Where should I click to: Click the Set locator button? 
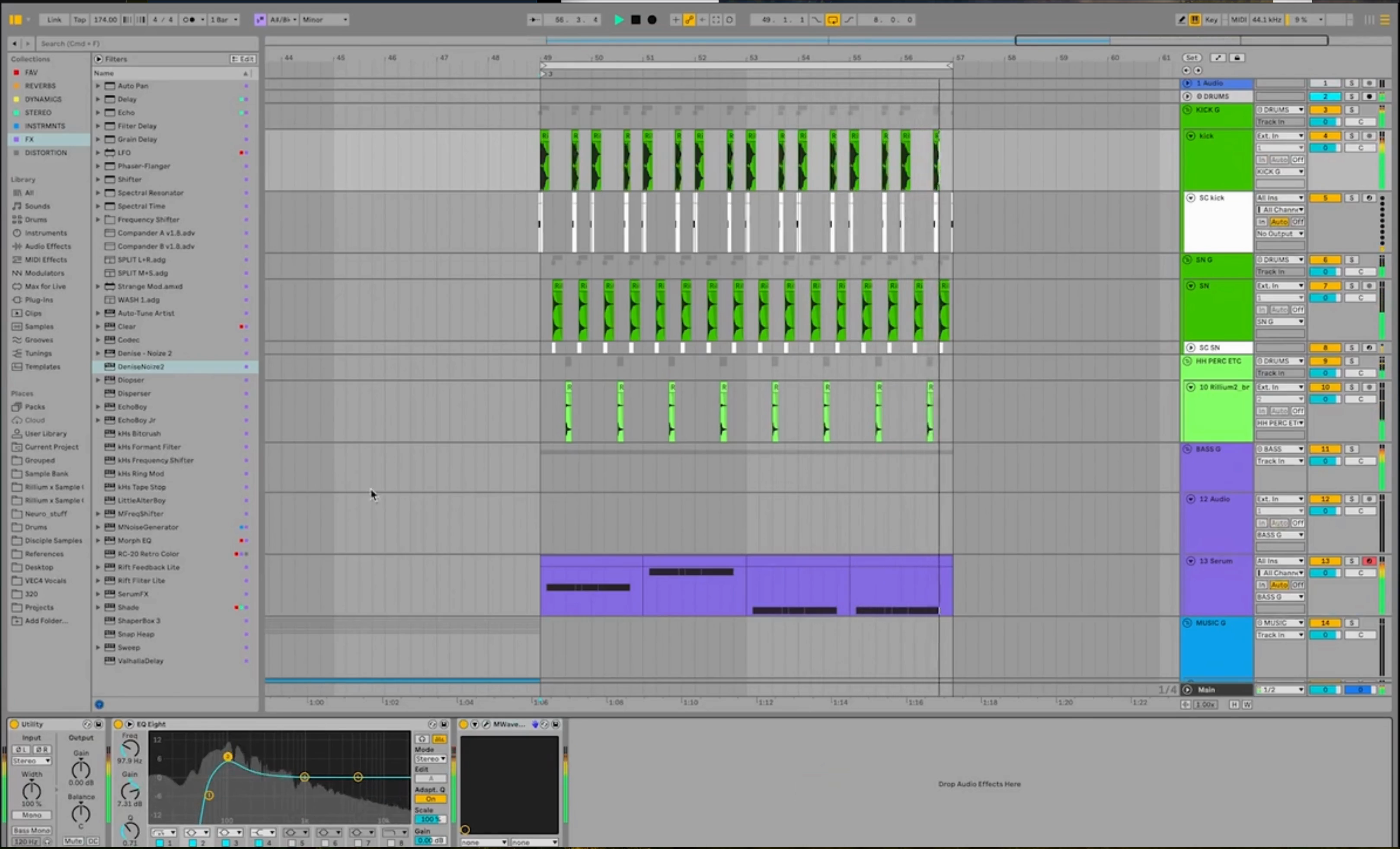[1192, 57]
